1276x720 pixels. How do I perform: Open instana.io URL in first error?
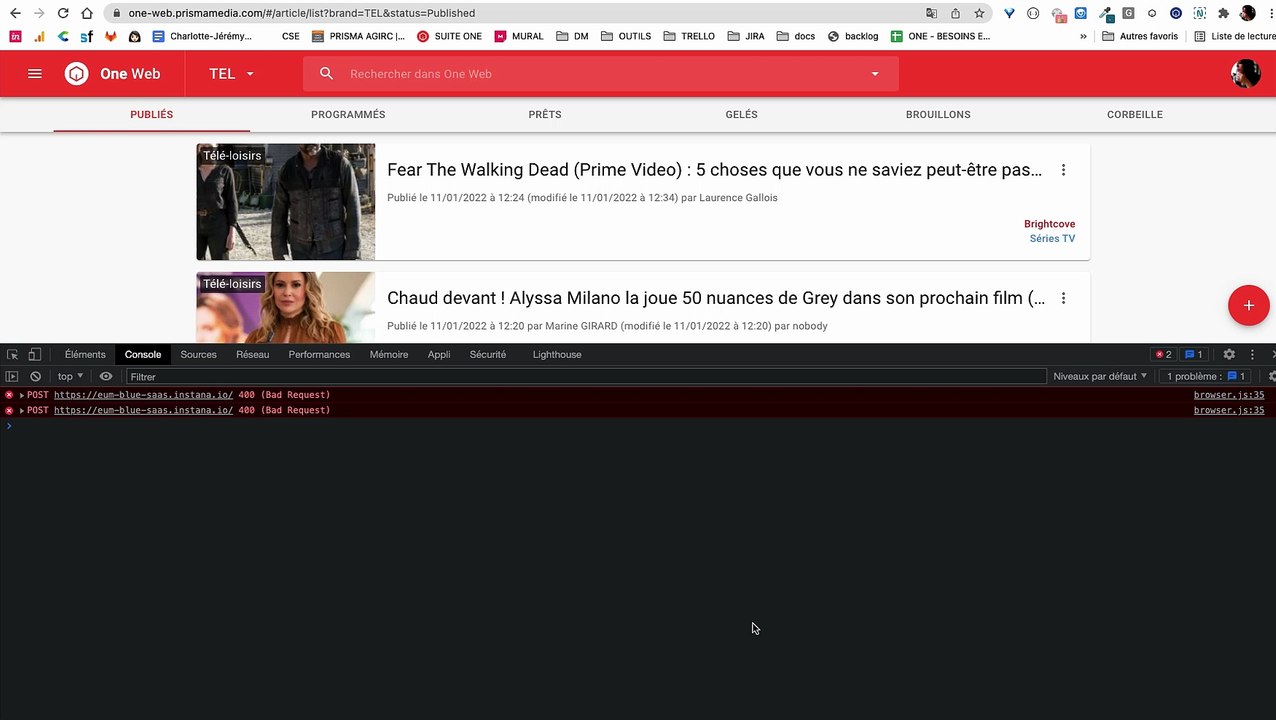[x=143, y=395]
